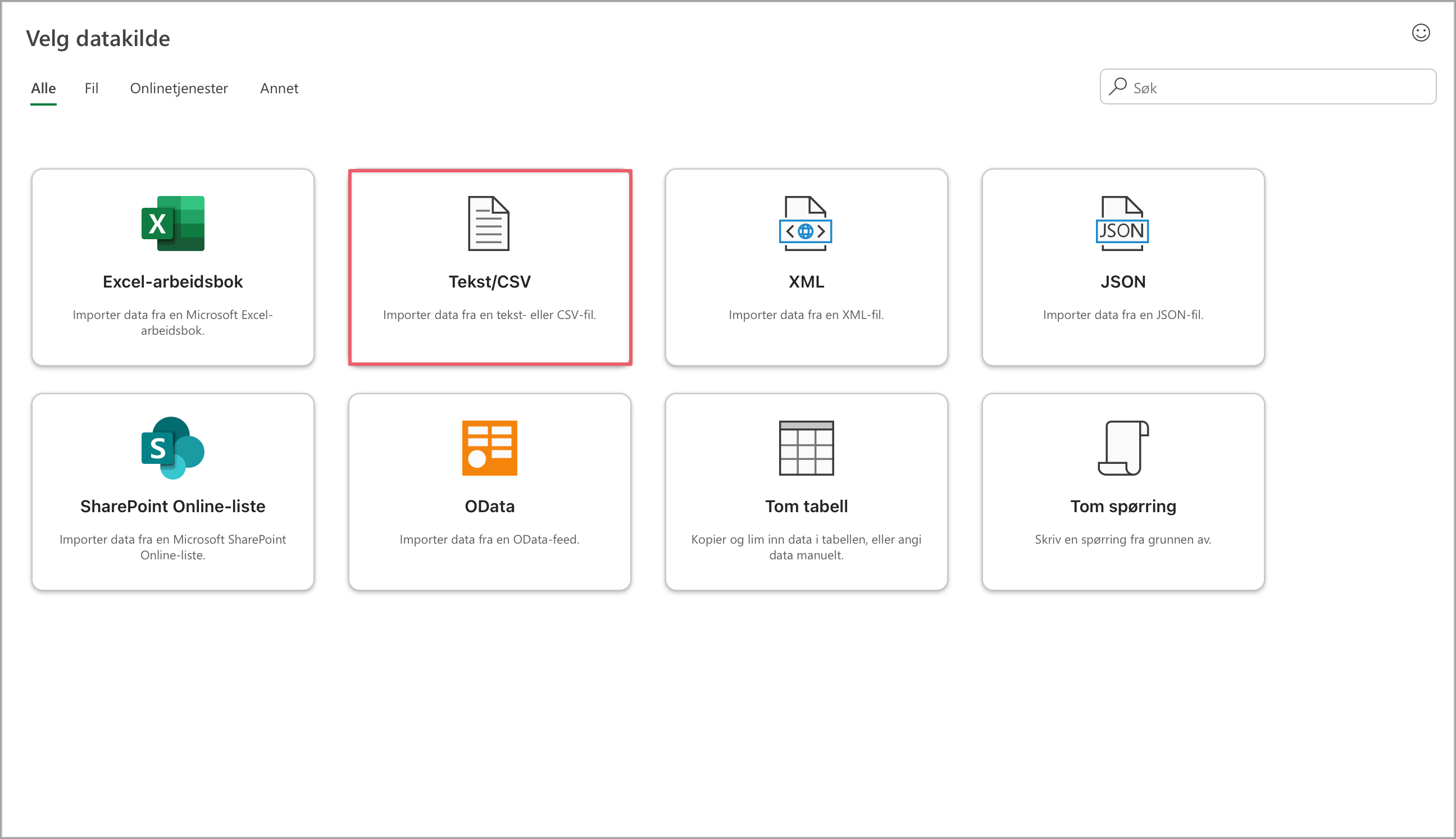1456x839 pixels.
Task: Click the Excel workbook icon
Action: pyautogui.click(x=173, y=224)
